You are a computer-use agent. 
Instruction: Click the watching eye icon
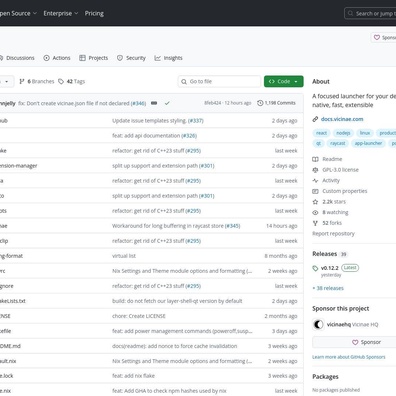pyautogui.click(x=315, y=212)
